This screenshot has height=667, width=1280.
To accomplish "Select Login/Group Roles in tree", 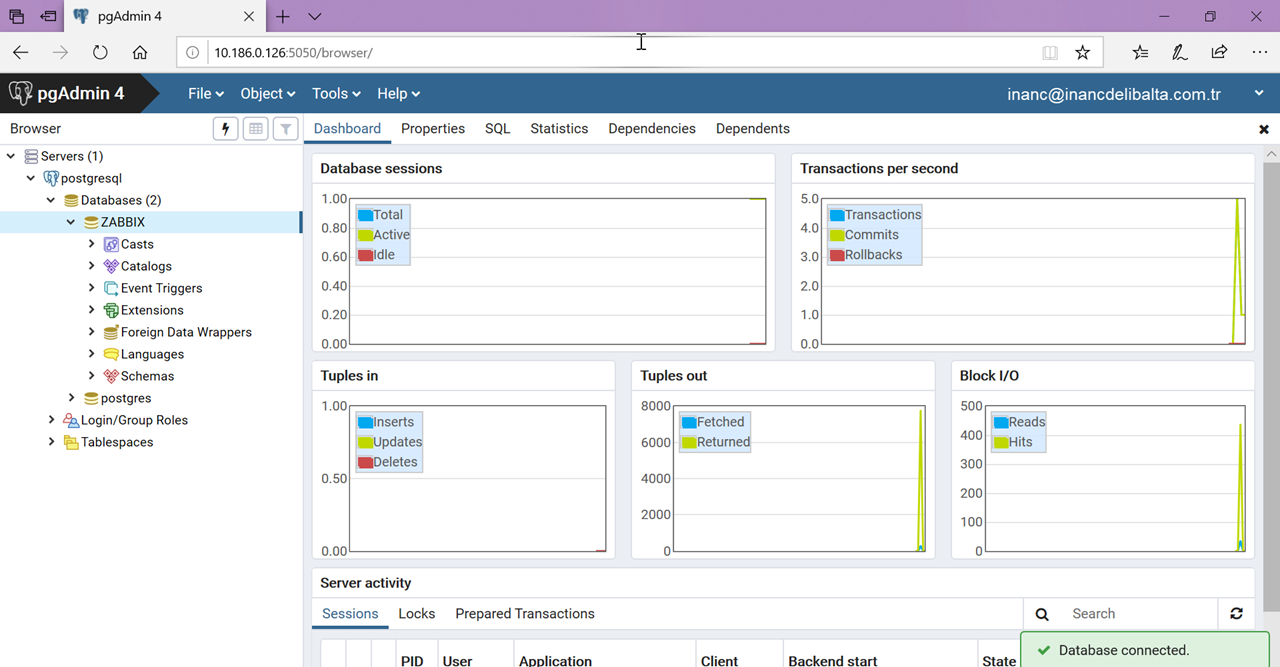I will point(134,420).
